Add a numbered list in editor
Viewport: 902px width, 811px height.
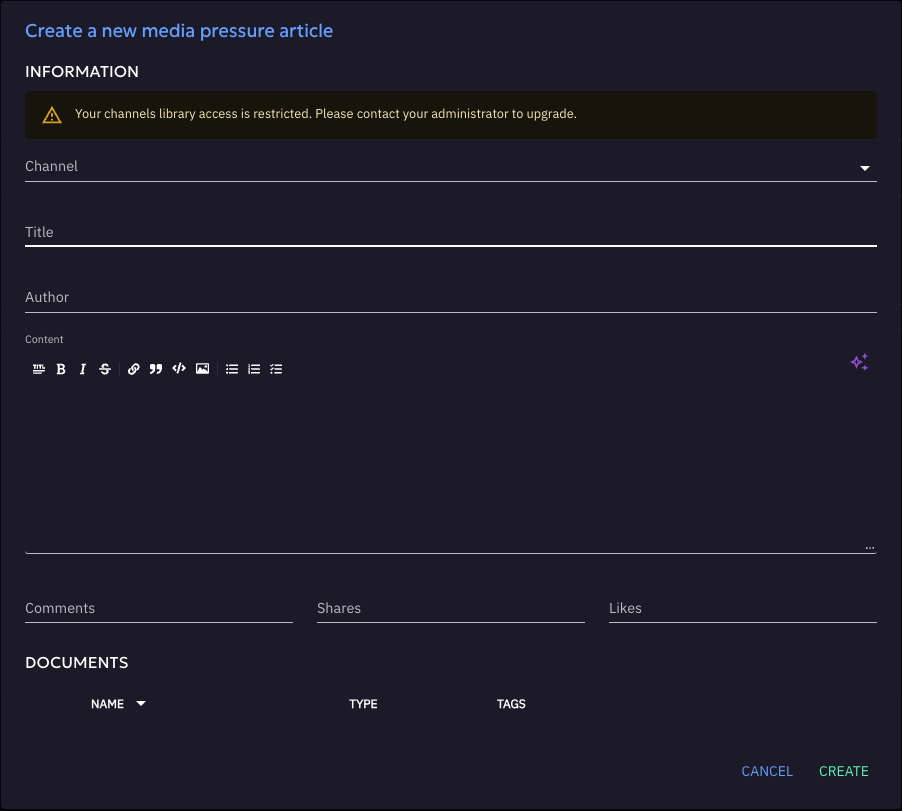254,369
